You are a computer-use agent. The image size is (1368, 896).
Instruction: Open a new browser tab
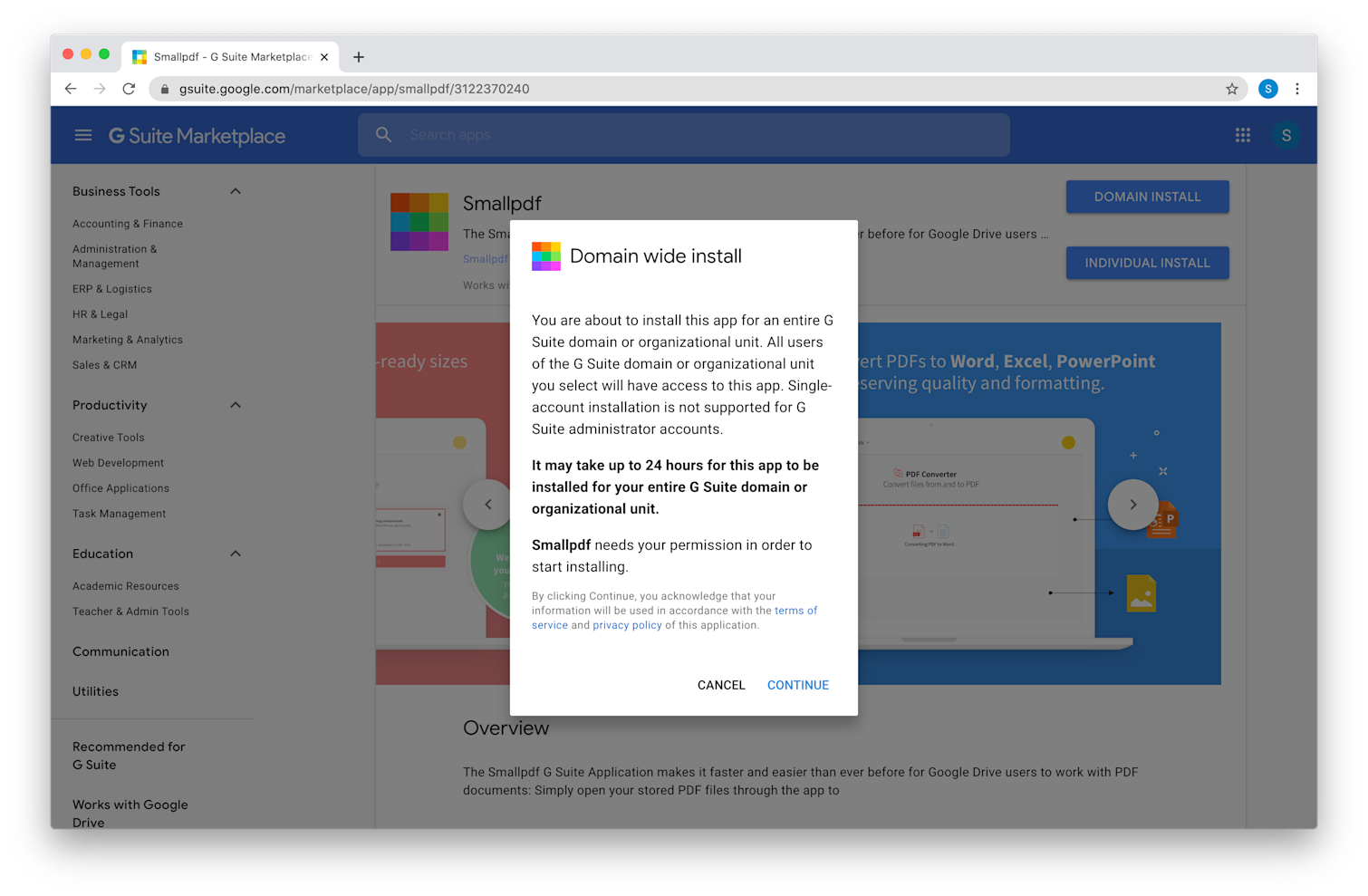pyautogui.click(x=359, y=57)
